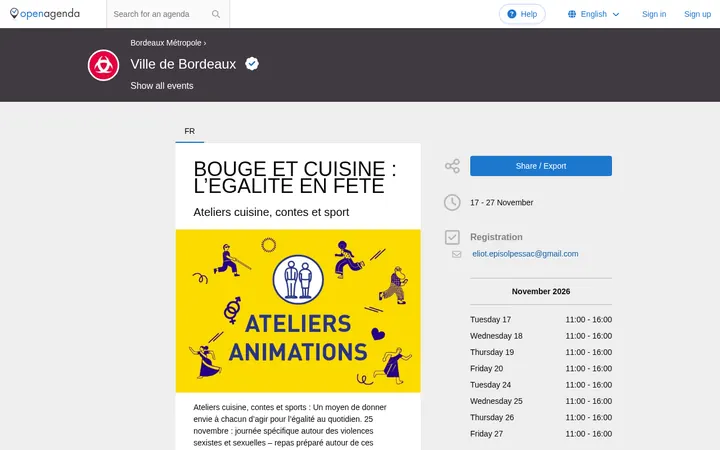720x450 pixels.
Task: Click the 17 - 27 November date text
Action: (x=501, y=202)
